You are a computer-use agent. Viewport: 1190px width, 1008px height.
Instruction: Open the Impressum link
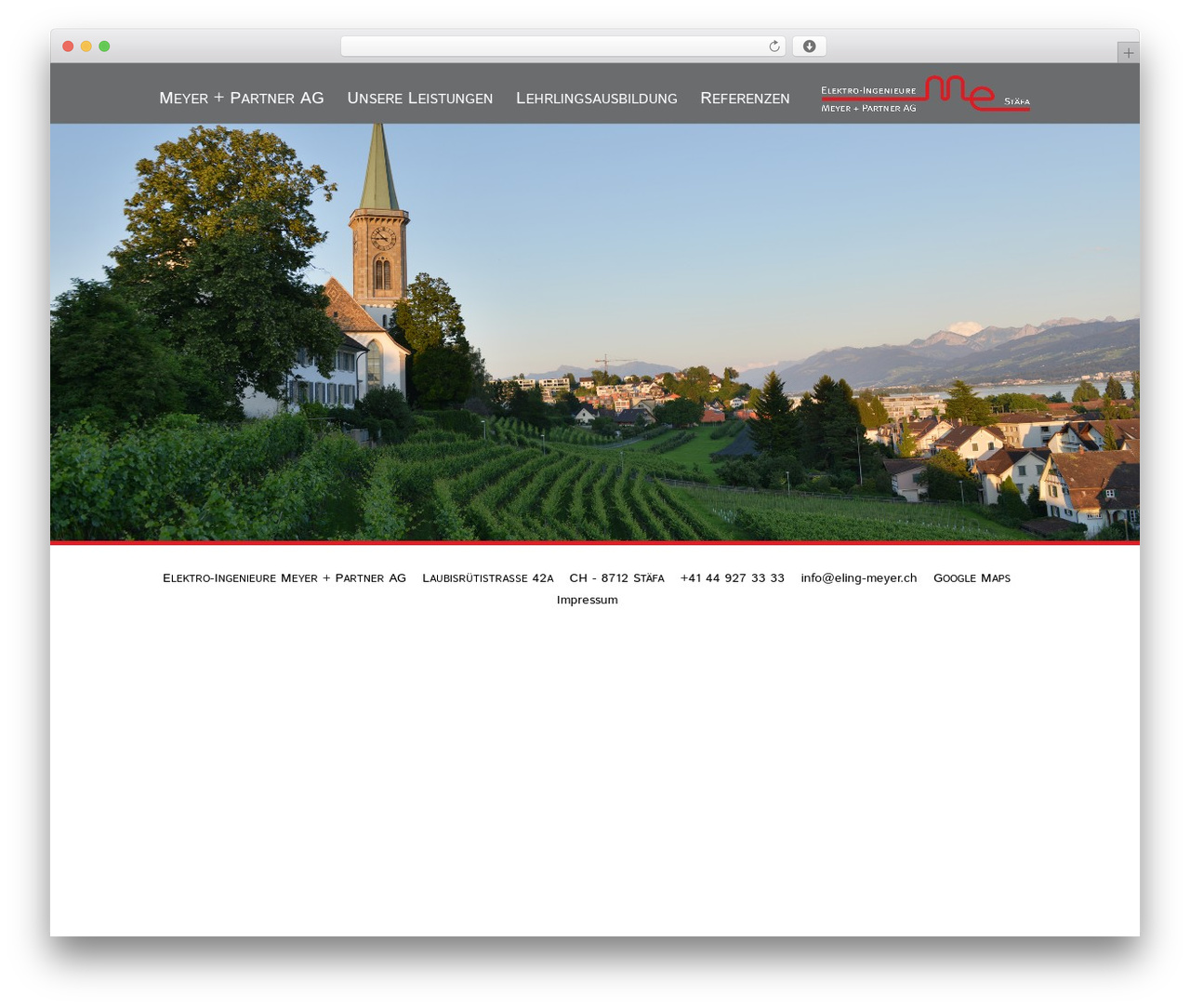point(588,600)
